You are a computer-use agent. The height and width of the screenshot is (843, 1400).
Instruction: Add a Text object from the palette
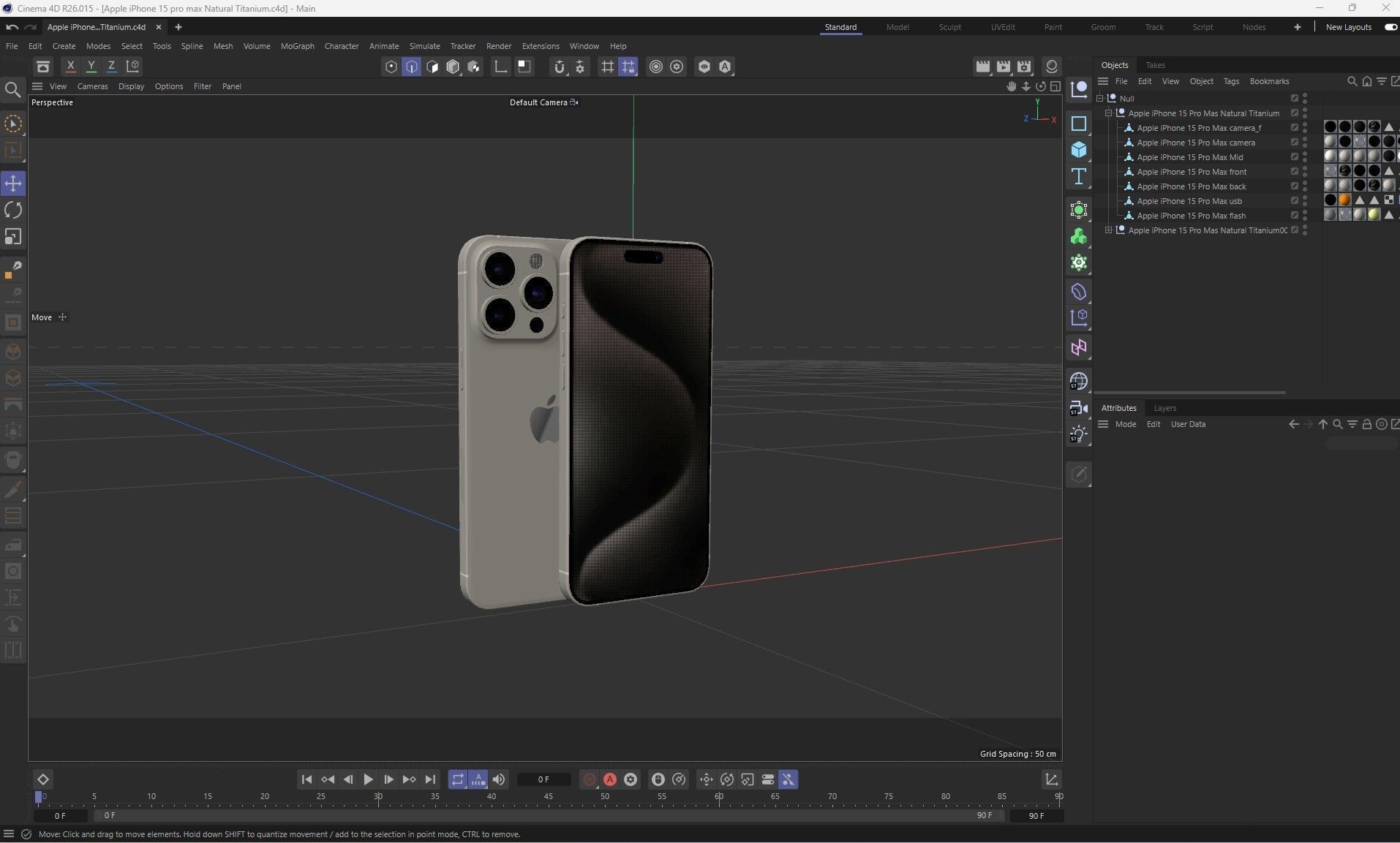coord(1079,176)
